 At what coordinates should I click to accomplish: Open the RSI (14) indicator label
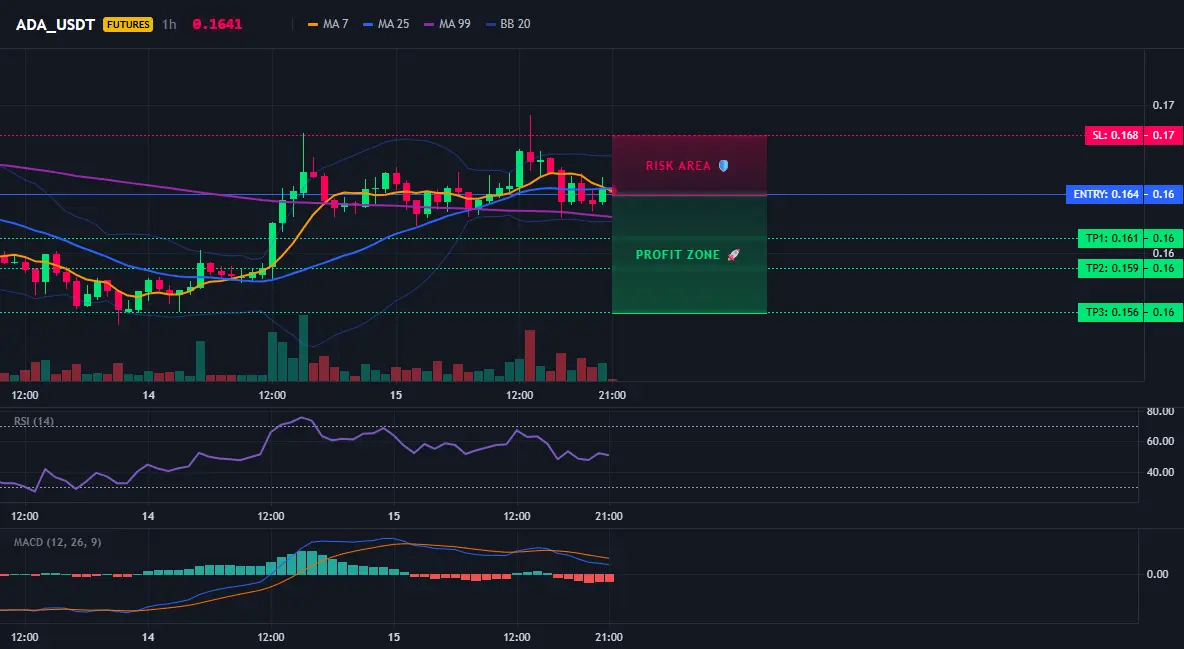click(x=34, y=421)
